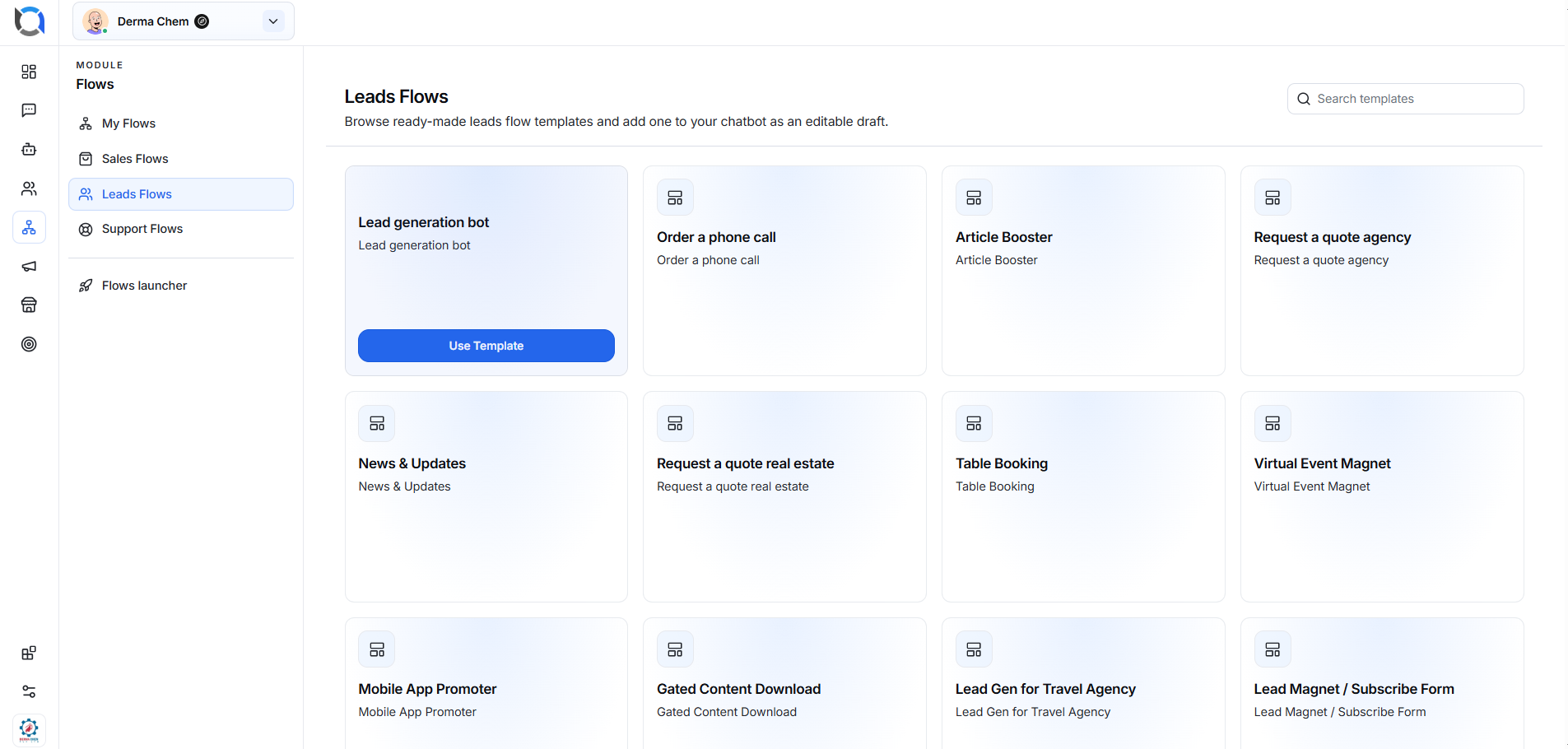Open the chat messages icon in left rail

[29, 110]
